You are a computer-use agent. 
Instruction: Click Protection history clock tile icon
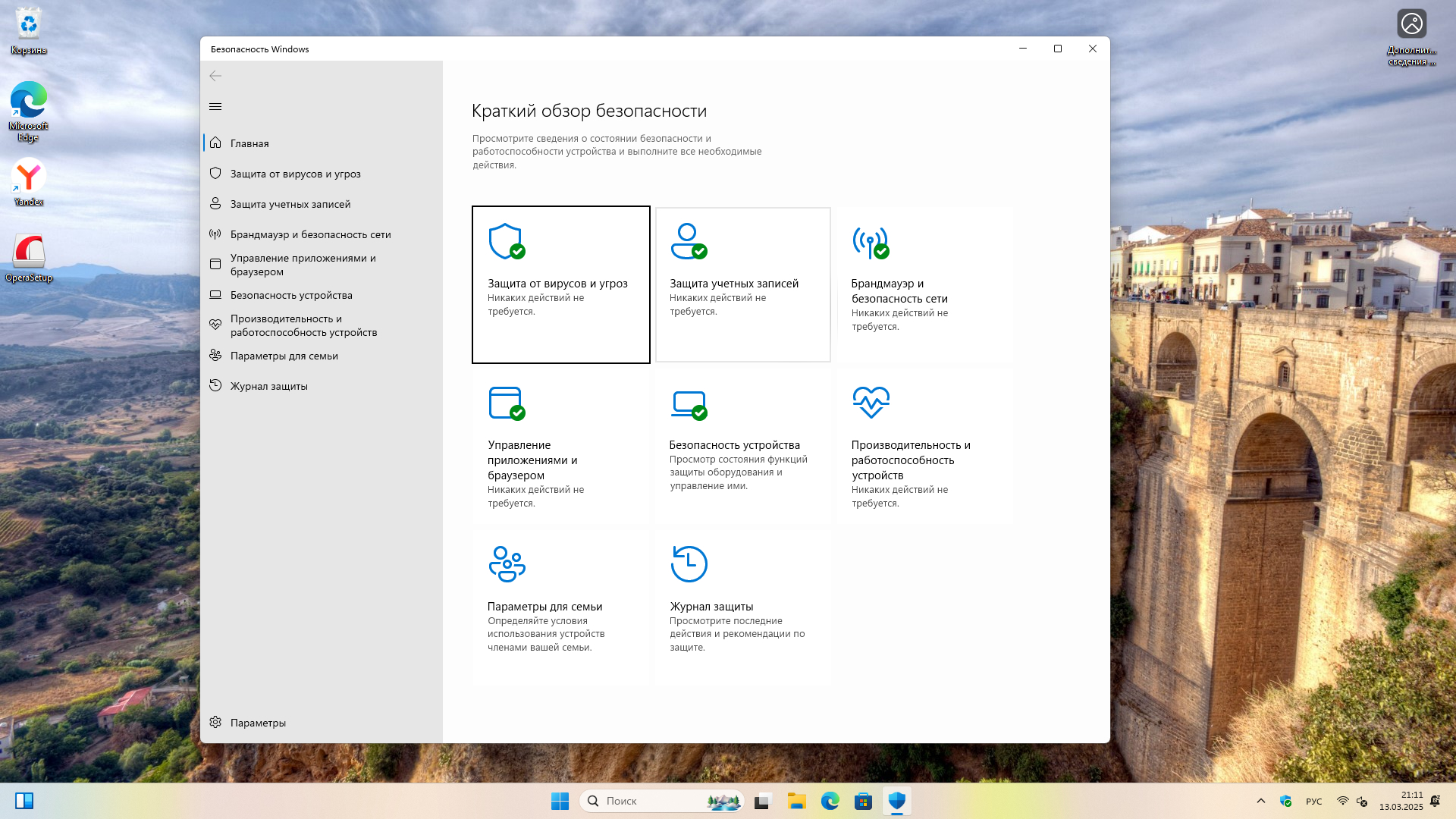[x=689, y=563]
